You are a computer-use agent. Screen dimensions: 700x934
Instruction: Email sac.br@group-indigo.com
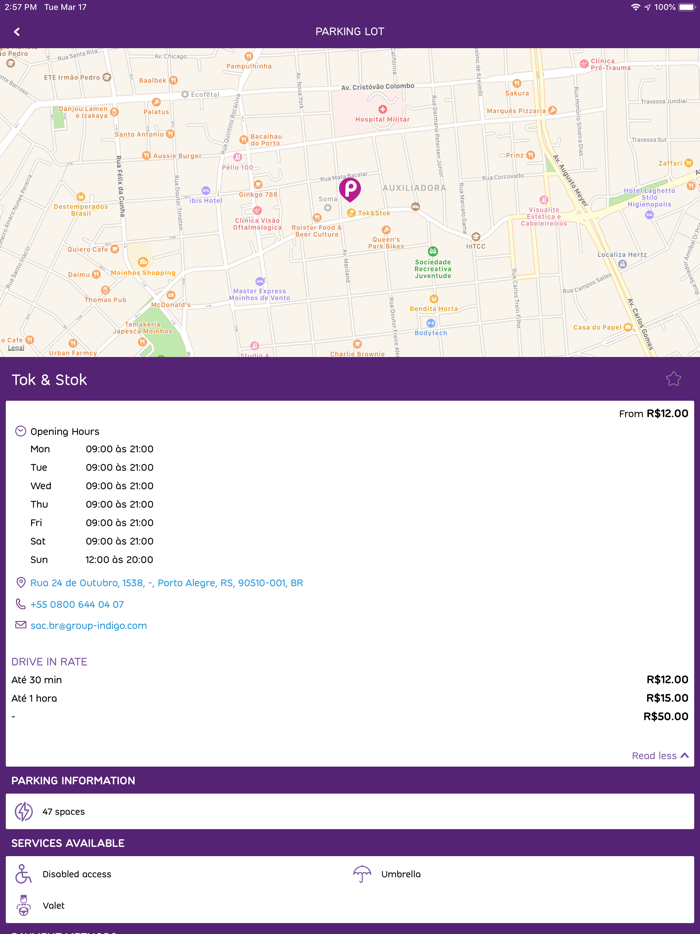point(88,625)
